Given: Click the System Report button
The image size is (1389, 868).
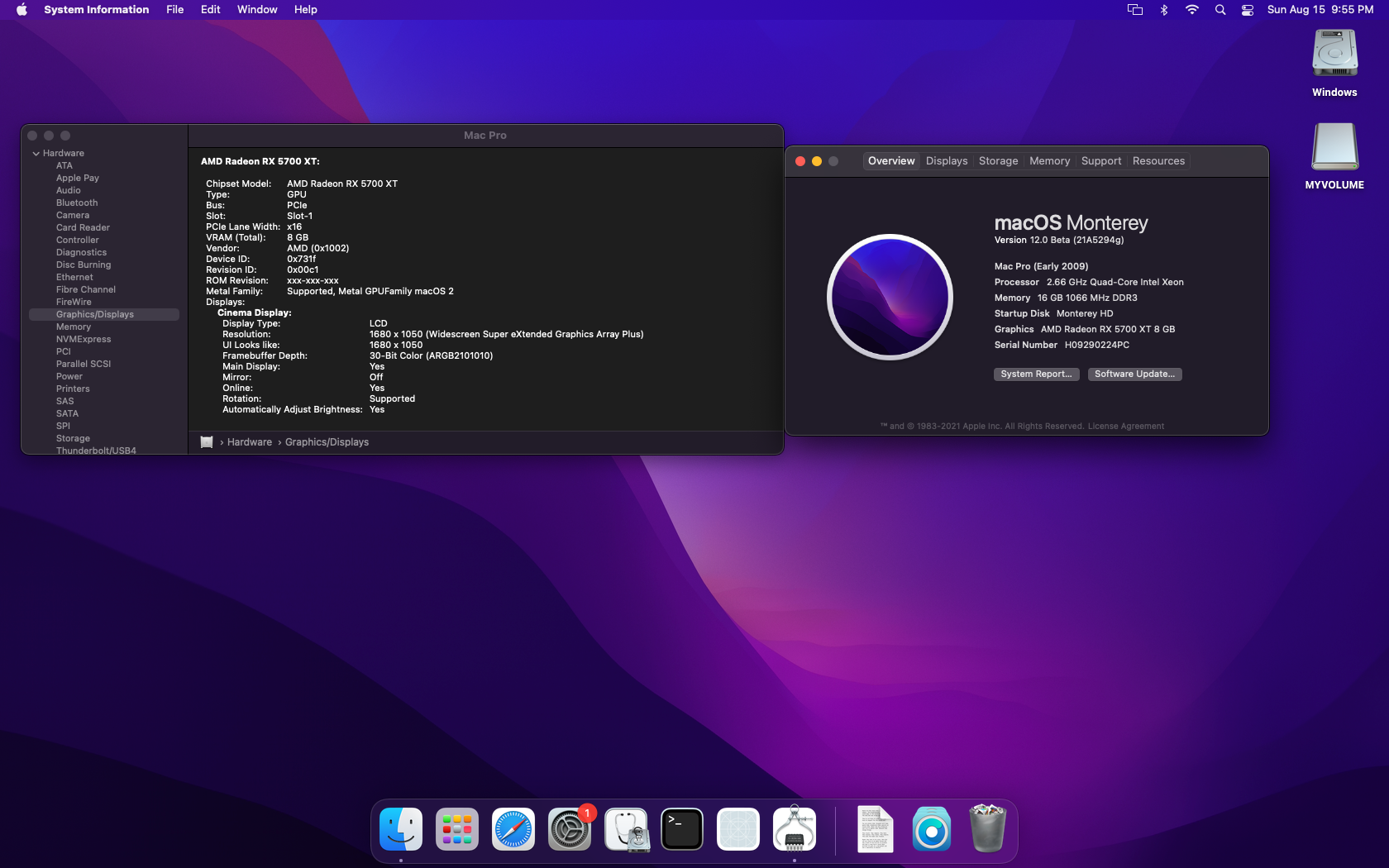Looking at the screenshot, I should (1036, 374).
